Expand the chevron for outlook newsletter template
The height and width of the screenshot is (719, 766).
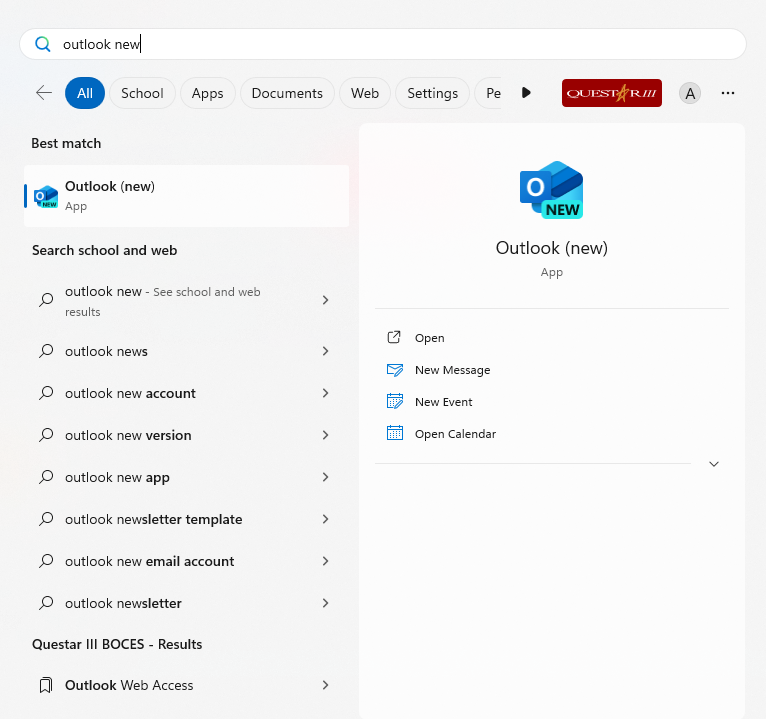coord(325,519)
